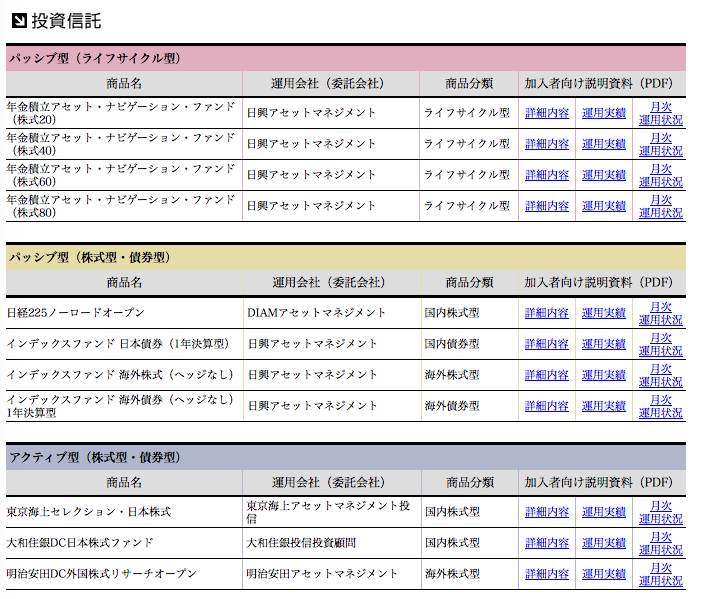Click product name 明治安田DC外国株式リサーチオープン
Image resolution: width=704 pixels, height=599 pixels.
(x=101, y=574)
